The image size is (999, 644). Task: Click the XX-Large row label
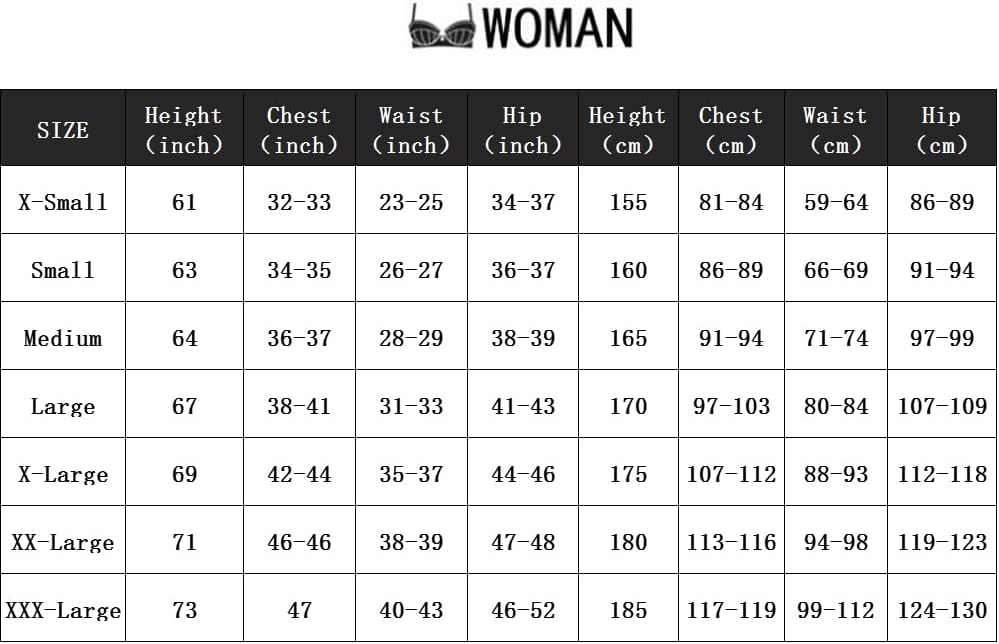(63, 542)
